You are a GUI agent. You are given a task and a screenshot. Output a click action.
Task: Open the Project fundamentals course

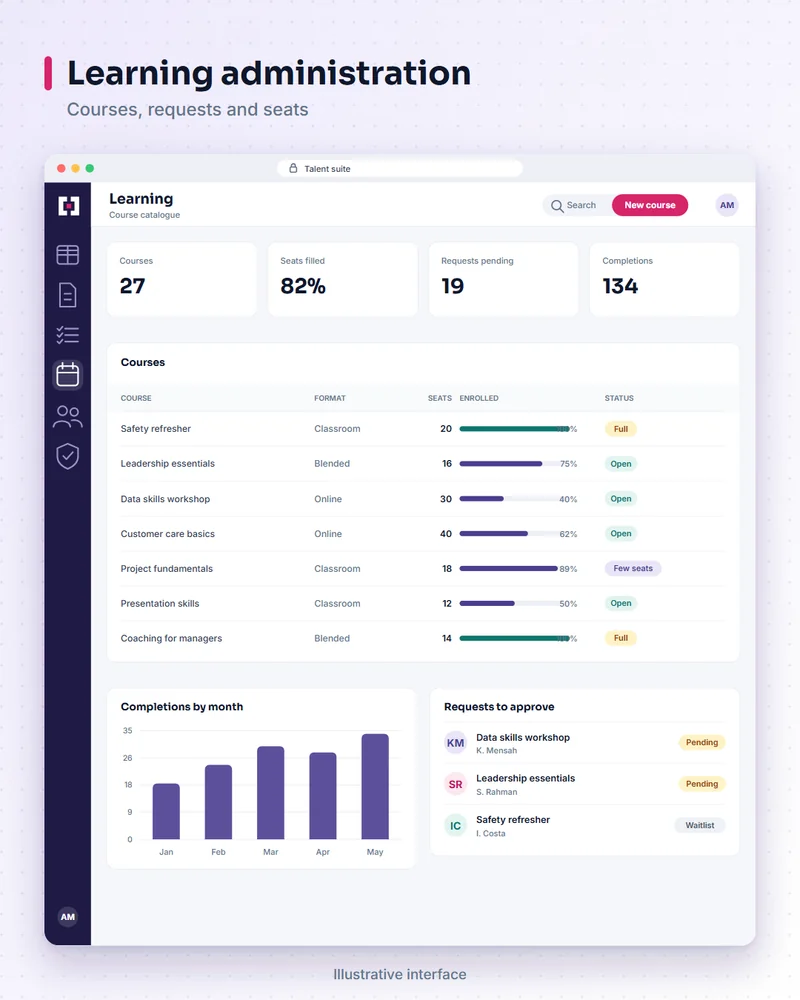423,568
